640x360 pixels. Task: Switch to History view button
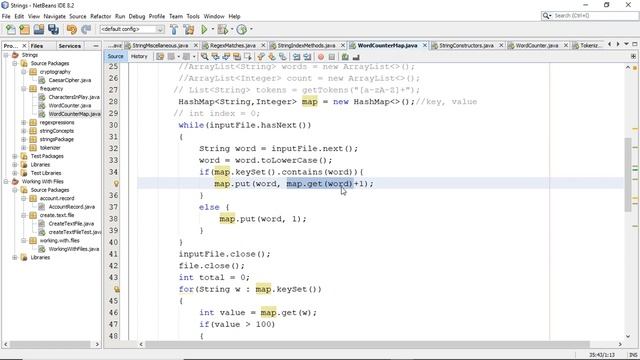(139, 56)
